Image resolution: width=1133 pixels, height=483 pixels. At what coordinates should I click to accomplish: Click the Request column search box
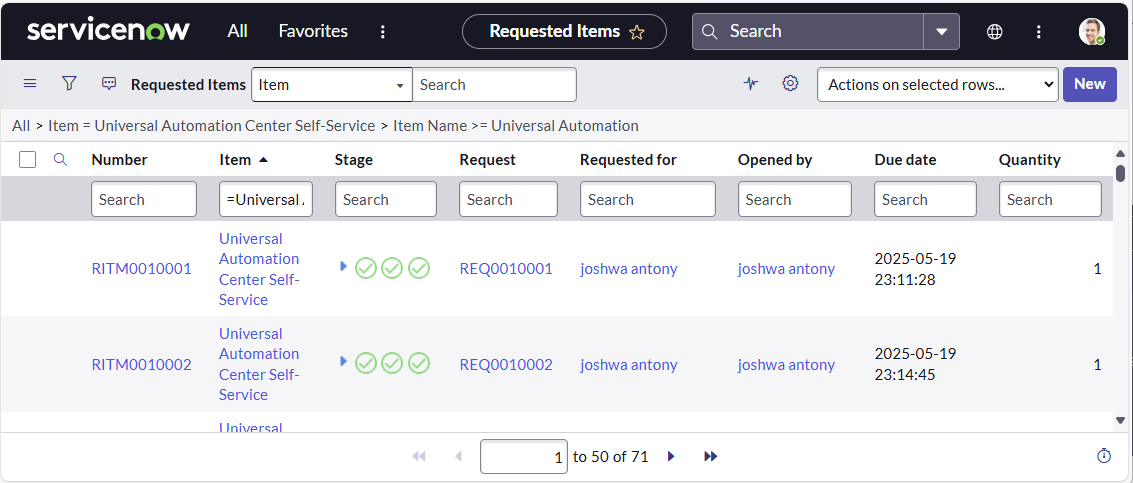(509, 199)
